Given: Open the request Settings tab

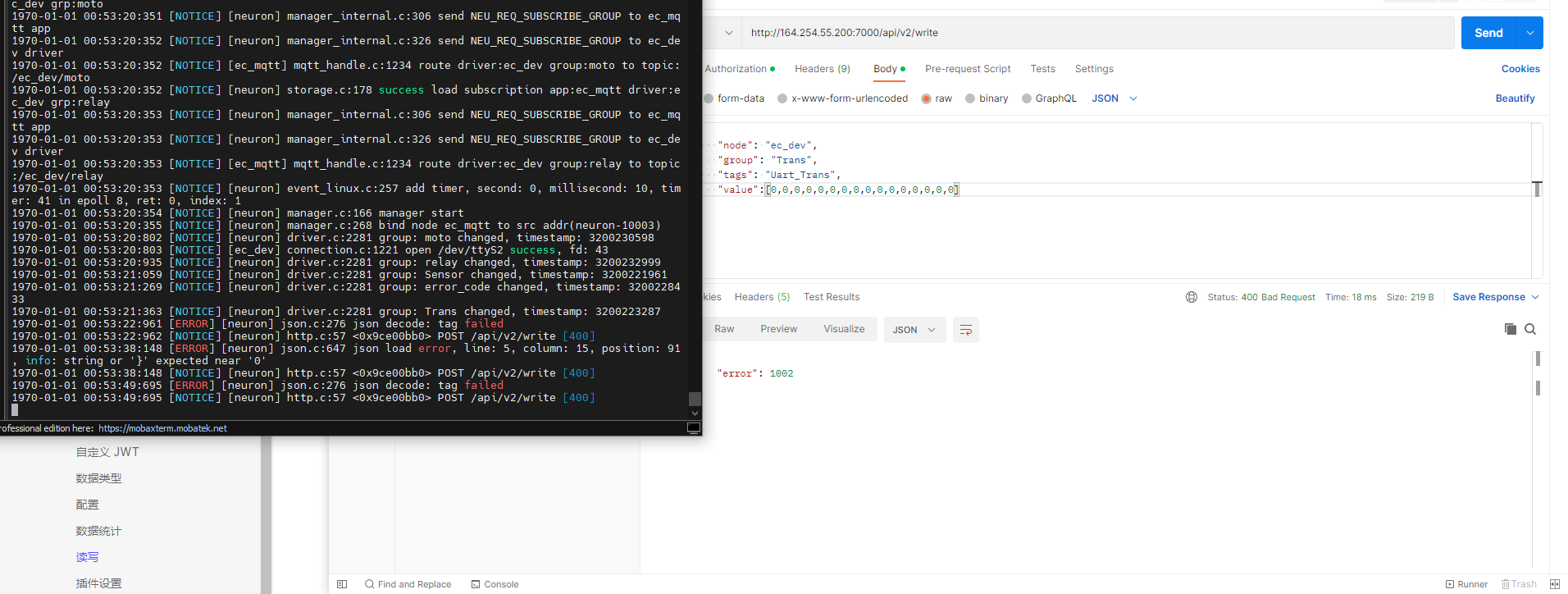Looking at the screenshot, I should click(x=1094, y=69).
